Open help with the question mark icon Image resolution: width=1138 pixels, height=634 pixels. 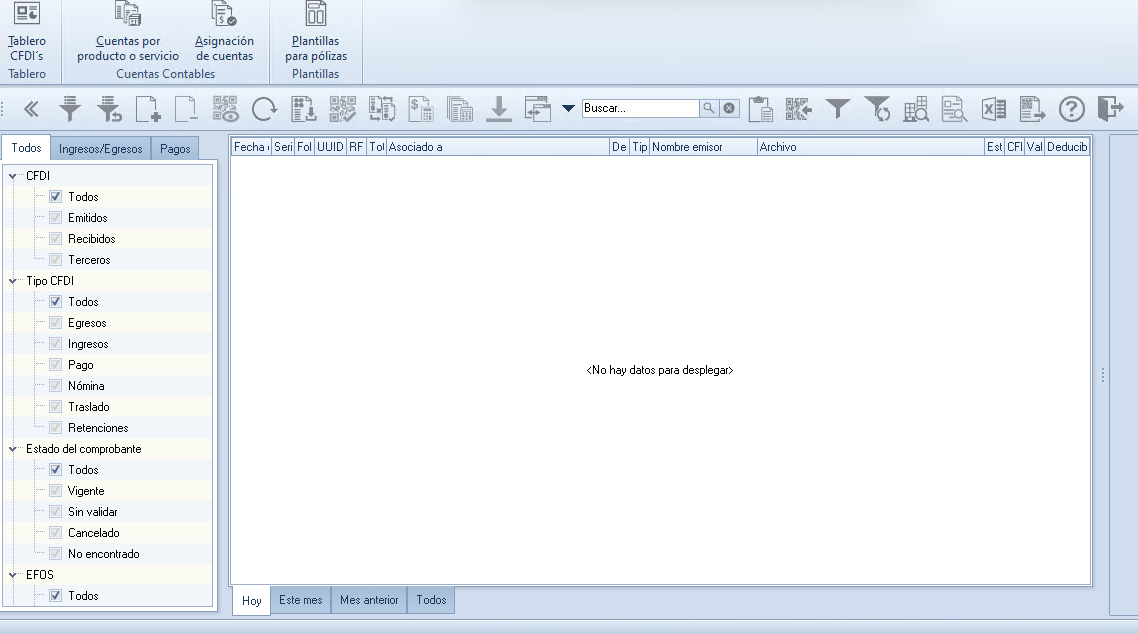pyautogui.click(x=1071, y=109)
